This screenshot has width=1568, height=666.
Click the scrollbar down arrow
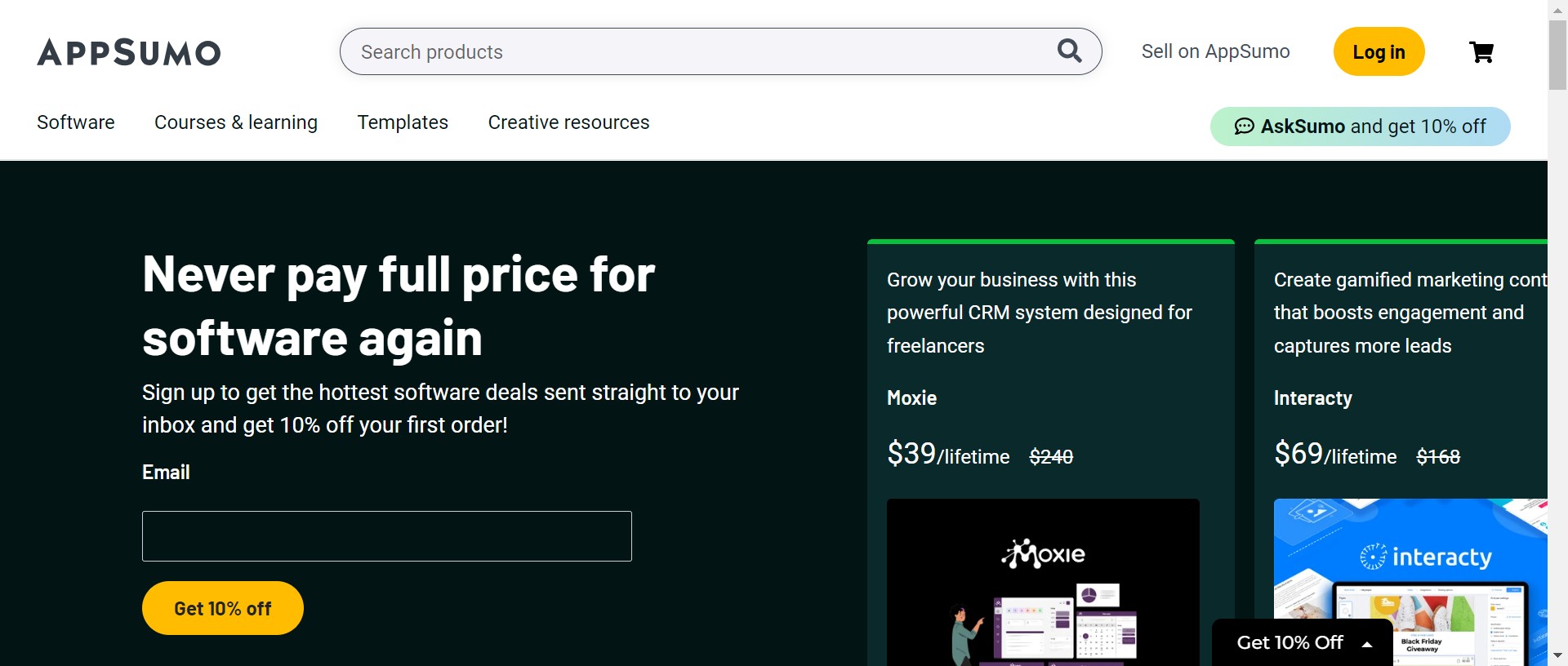[x=1557, y=655]
